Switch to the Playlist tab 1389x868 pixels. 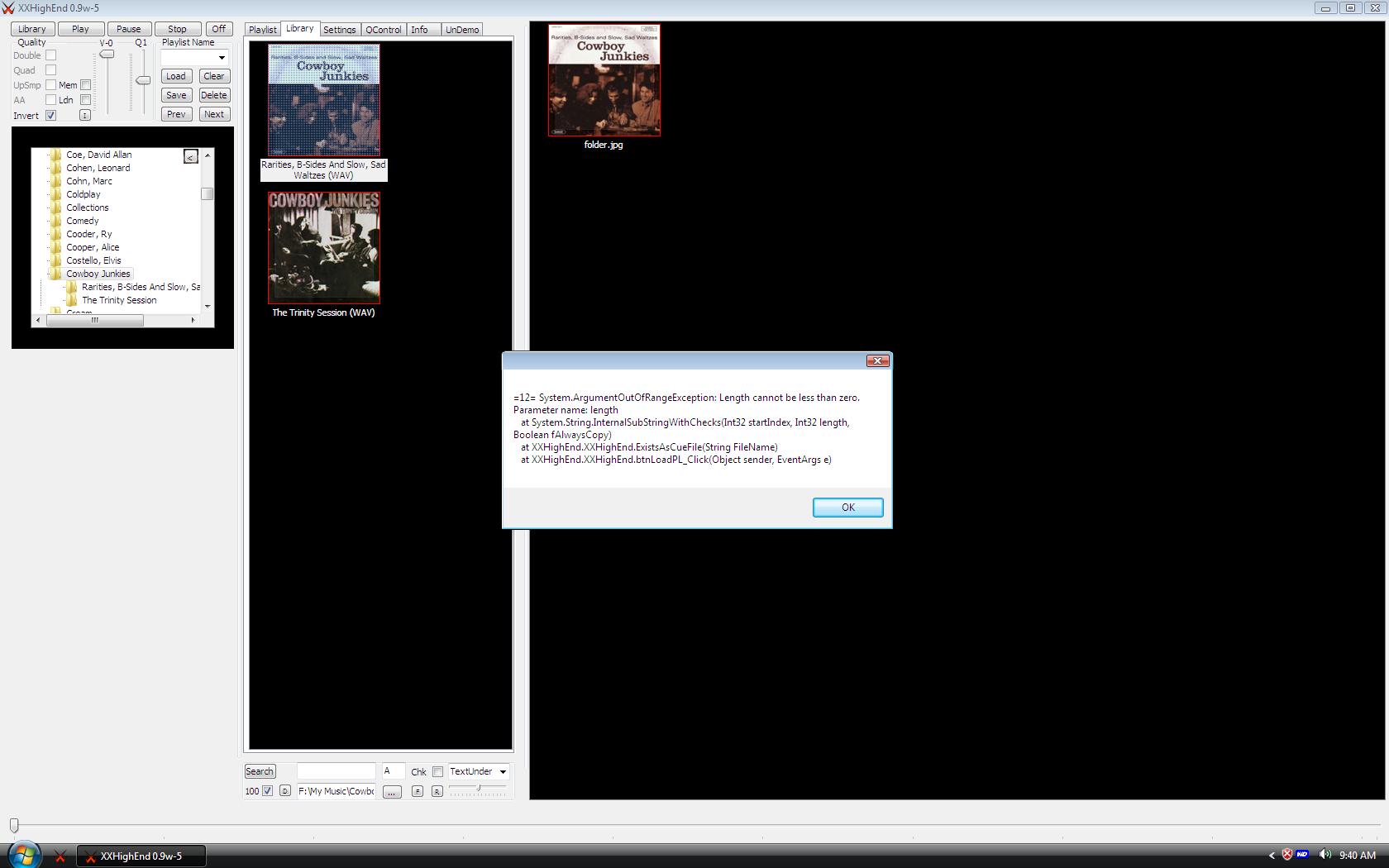click(x=263, y=30)
